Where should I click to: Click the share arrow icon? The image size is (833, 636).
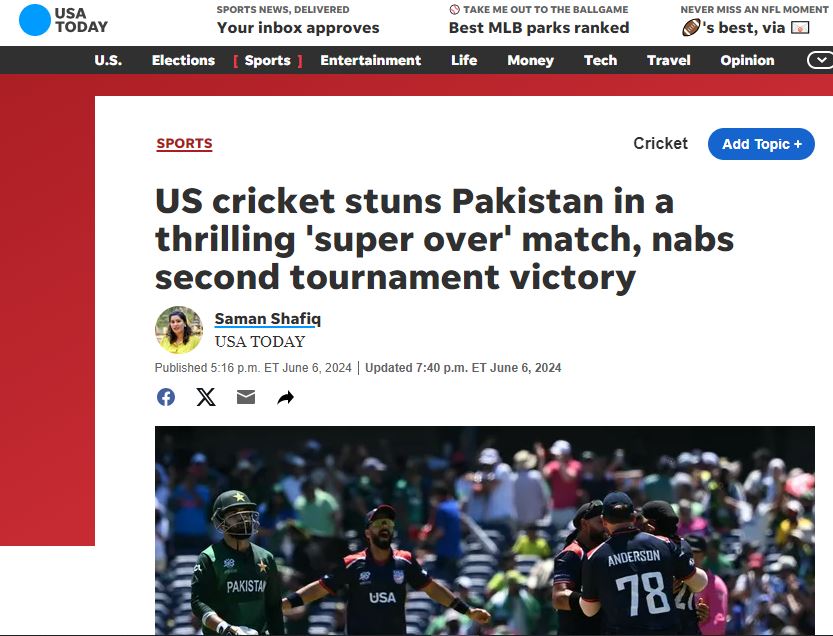(286, 397)
